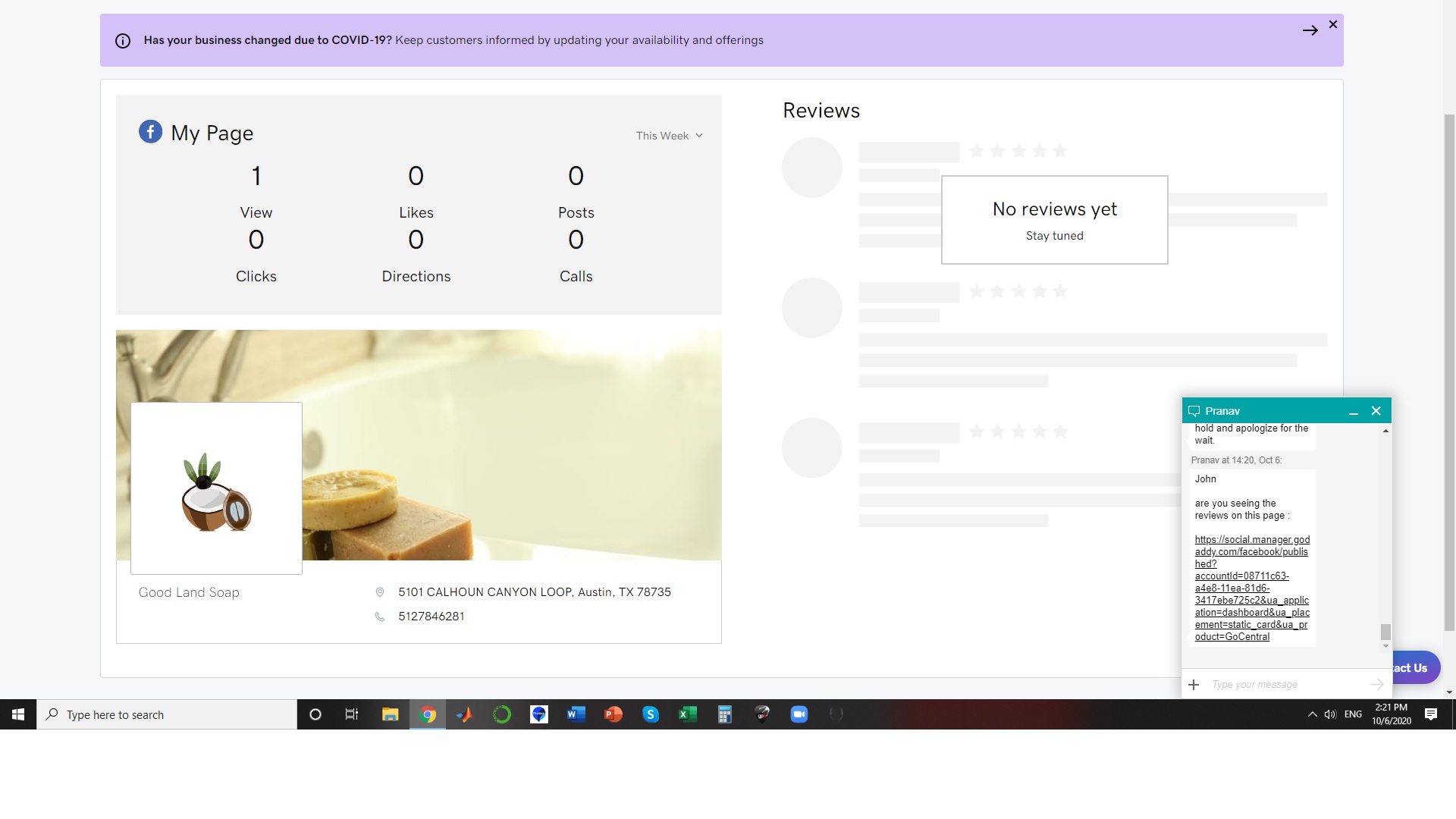Image resolution: width=1456 pixels, height=819 pixels.
Task: Click the chat scroll up arrow
Action: [1385, 431]
